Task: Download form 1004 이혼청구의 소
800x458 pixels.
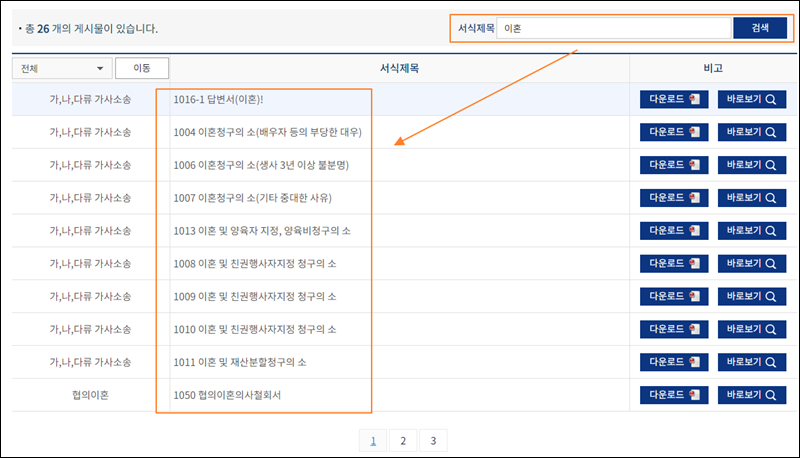Action: click(x=674, y=132)
